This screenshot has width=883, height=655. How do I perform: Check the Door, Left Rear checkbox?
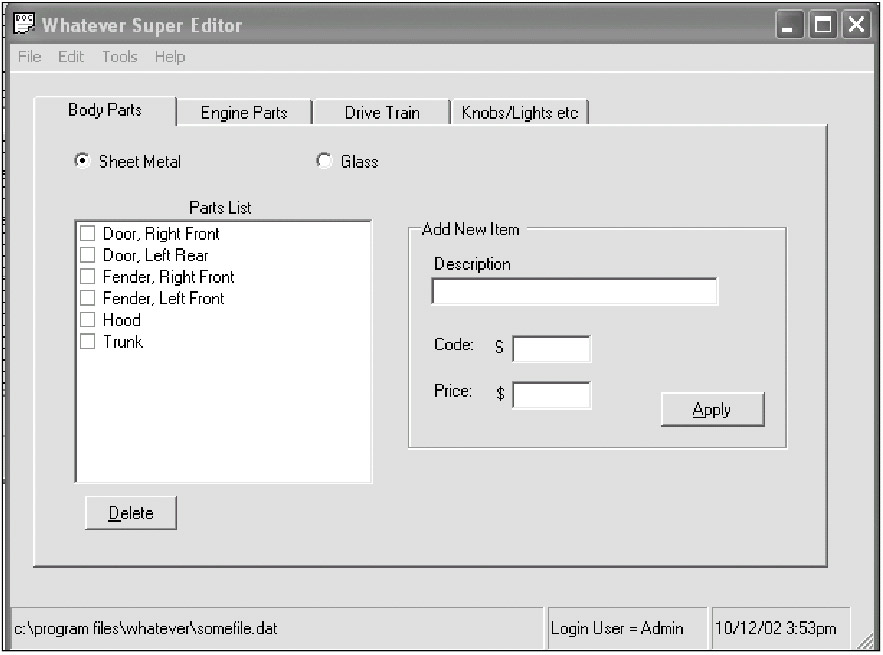tap(88, 255)
